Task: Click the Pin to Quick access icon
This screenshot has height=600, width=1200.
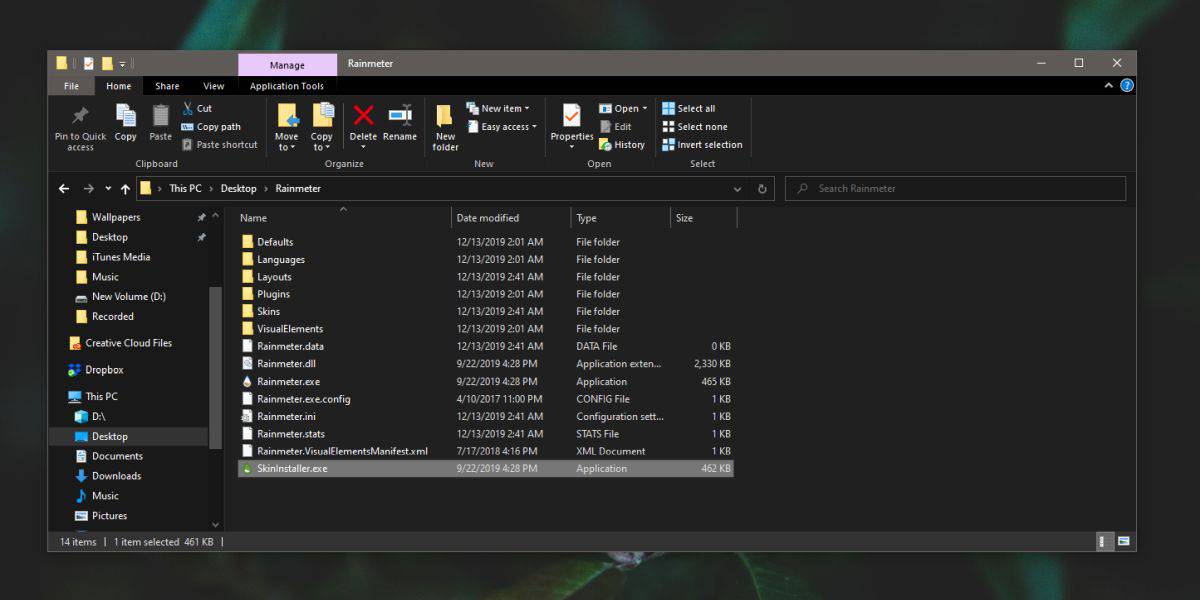Action: [x=80, y=117]
